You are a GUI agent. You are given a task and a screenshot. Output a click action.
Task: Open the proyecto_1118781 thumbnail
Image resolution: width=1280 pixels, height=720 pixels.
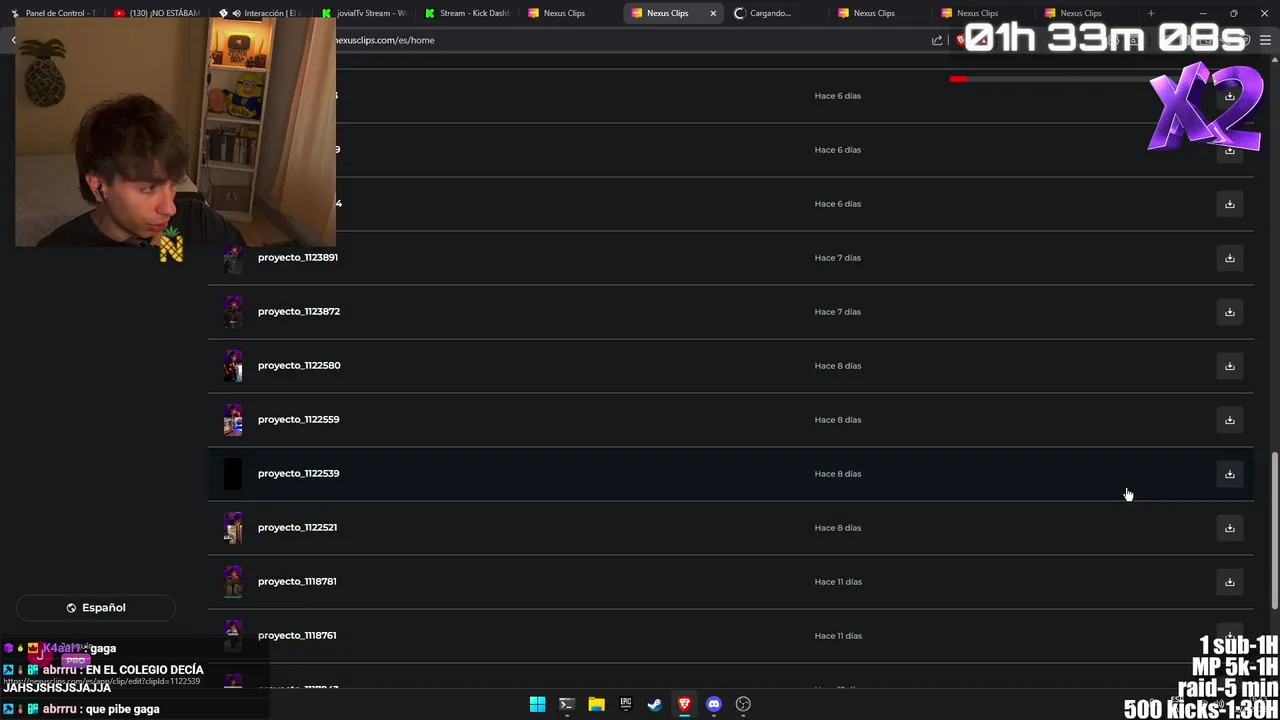(x=233, y=582)
